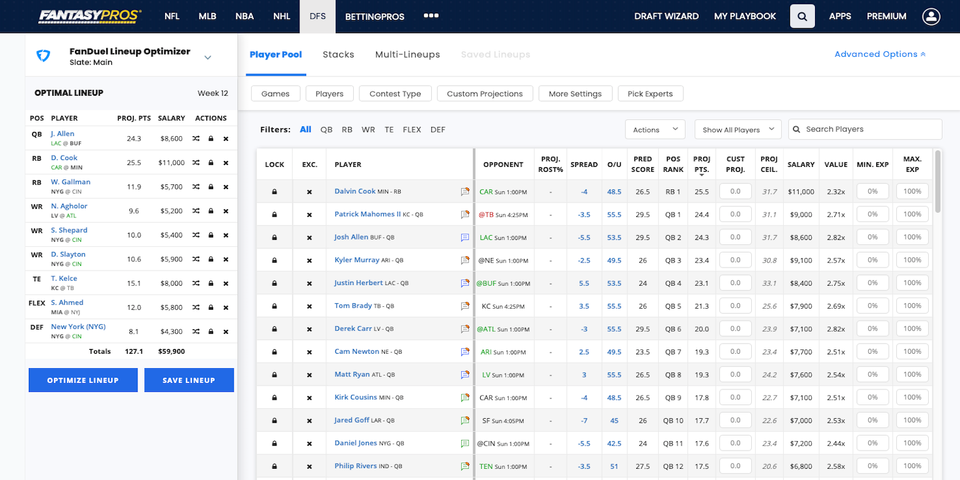The image size is (960, 480).
Task: Switch to the Multi-Lineups tab
Action: (407, 54)
